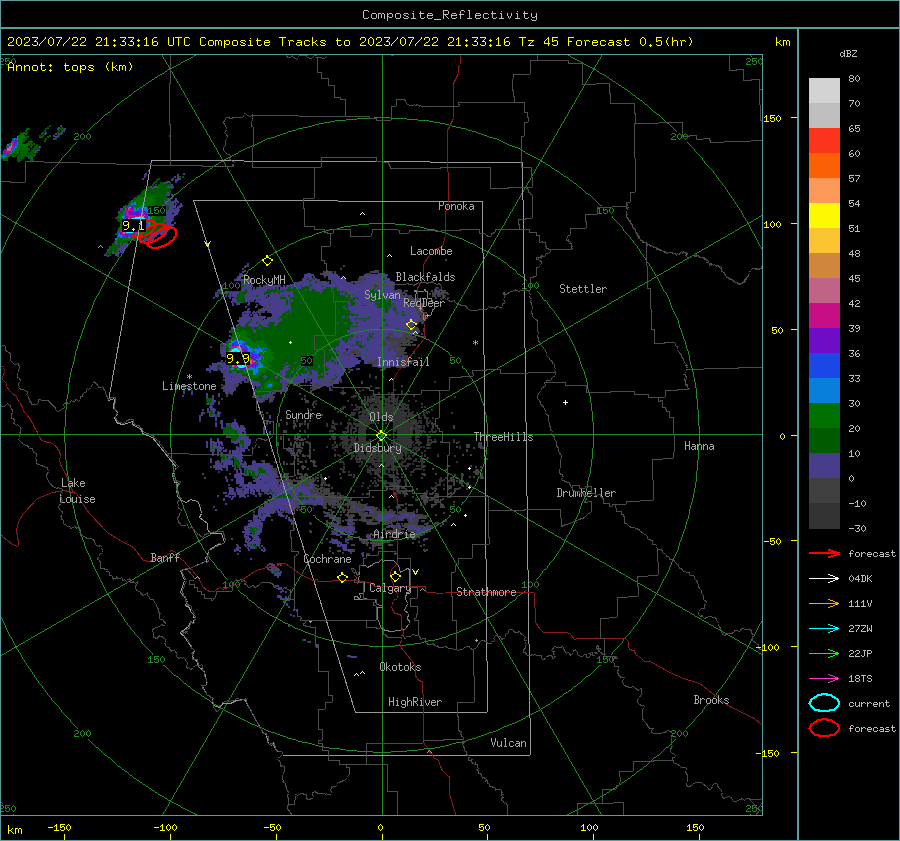Click the RedDeer city label
The image size is (900, 841).
tap(424, 303)
